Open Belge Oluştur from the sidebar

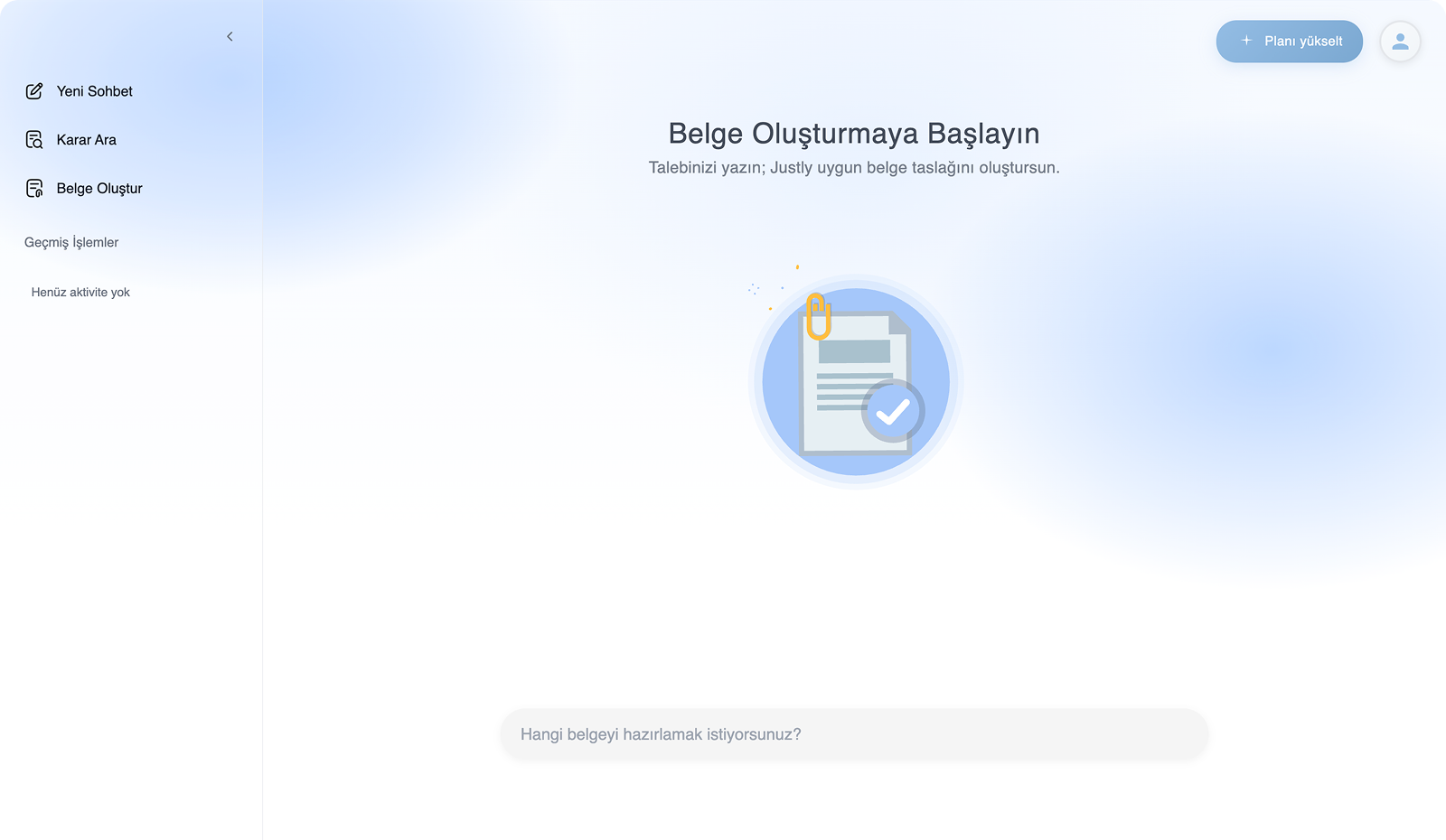point(84,188)
